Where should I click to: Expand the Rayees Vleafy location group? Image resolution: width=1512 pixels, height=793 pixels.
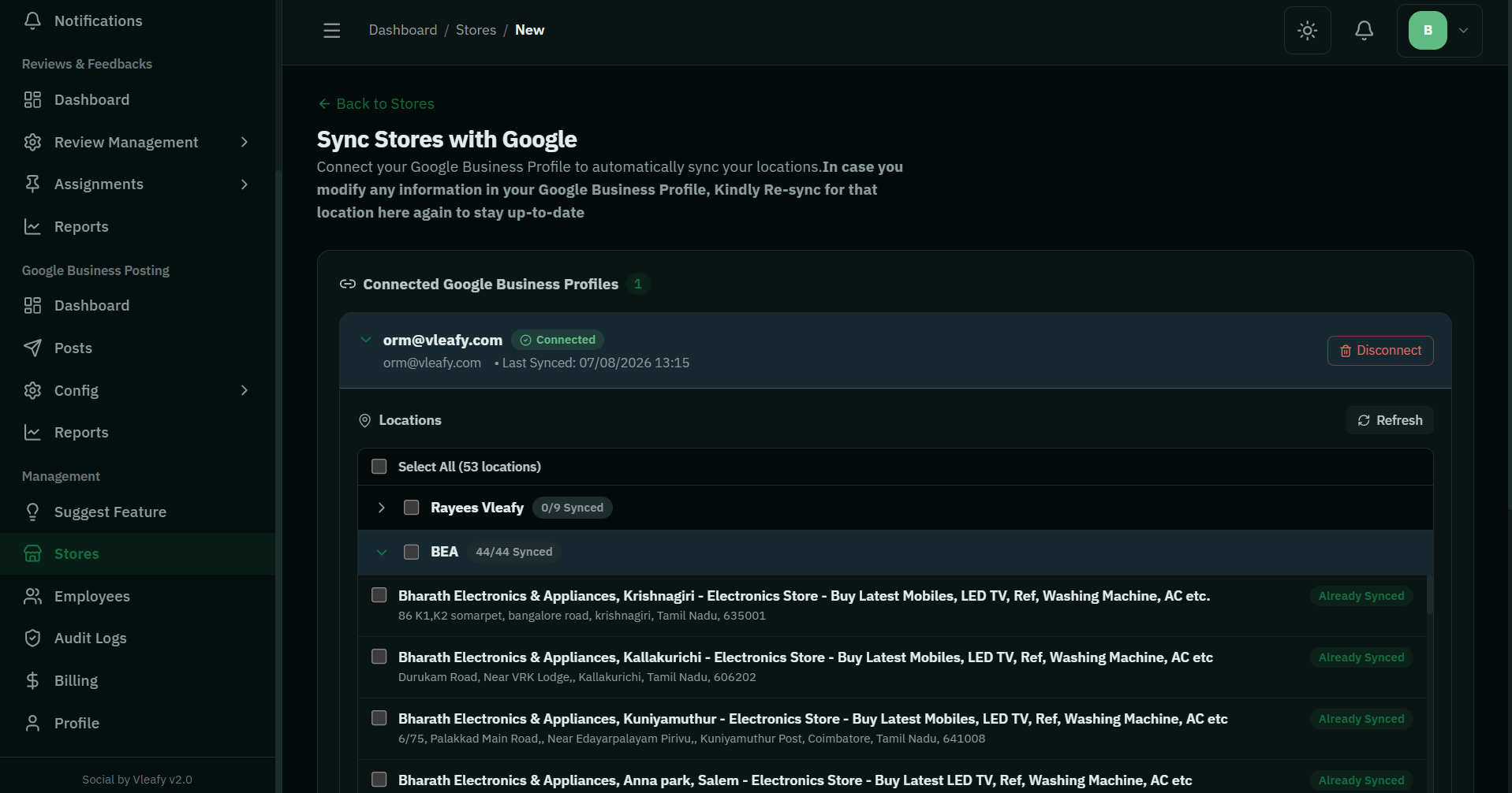382,508
